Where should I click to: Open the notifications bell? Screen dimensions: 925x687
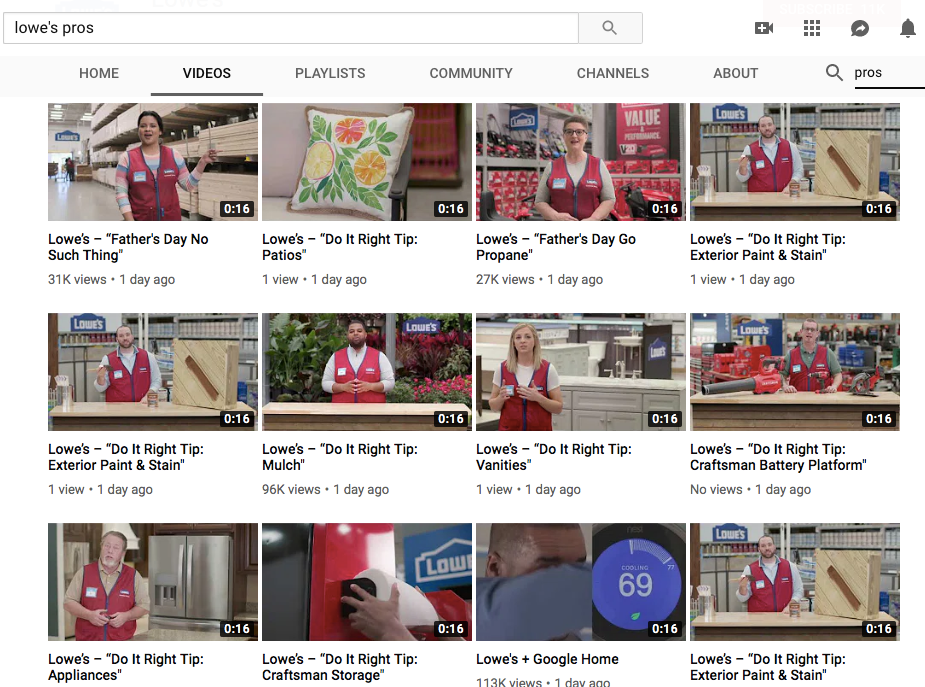(908, 28)
